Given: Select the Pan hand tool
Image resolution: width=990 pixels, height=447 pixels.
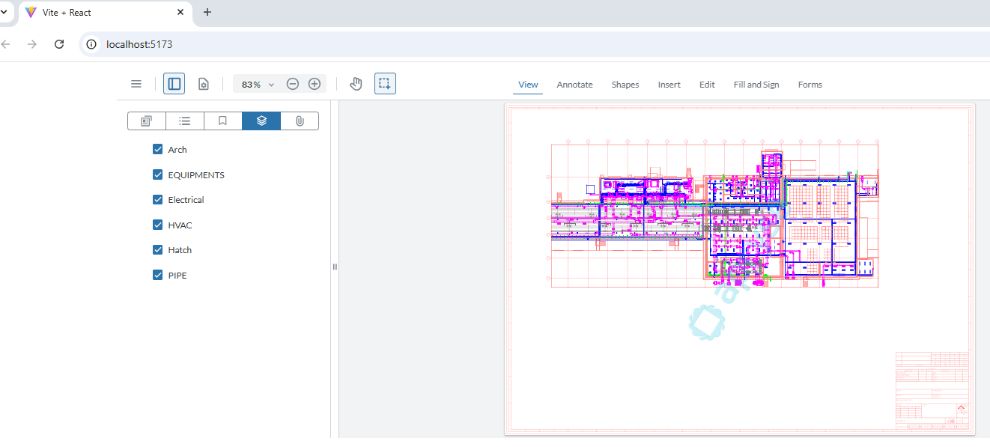Looking at the screenshot, I should [x=356, y=84].
